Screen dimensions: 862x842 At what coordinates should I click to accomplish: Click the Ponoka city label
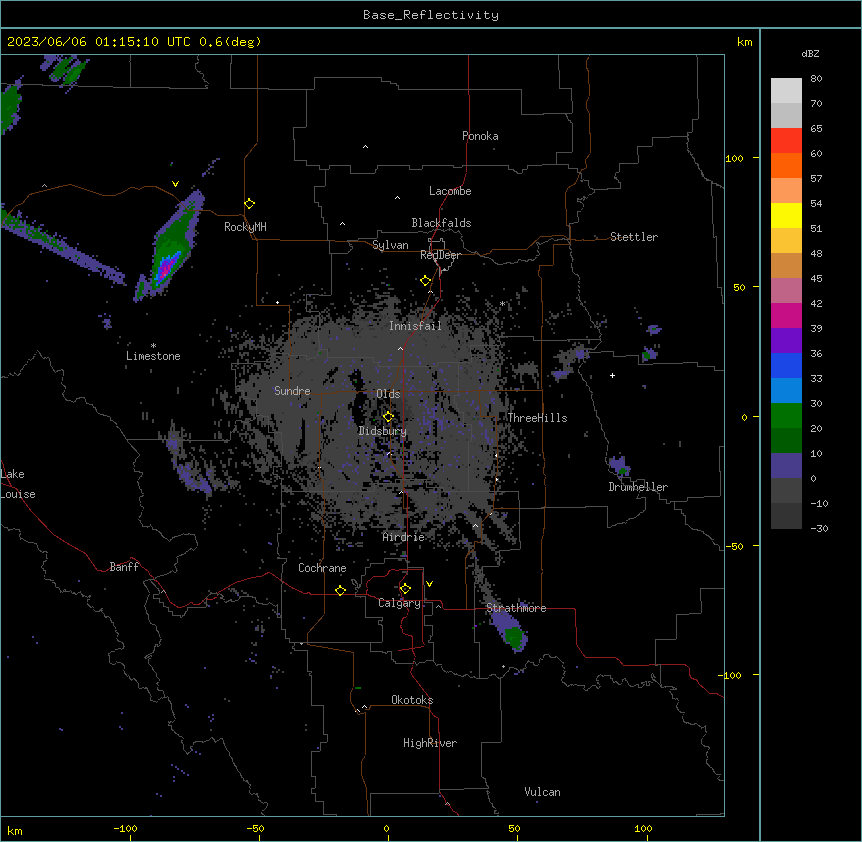click(480, 136)
